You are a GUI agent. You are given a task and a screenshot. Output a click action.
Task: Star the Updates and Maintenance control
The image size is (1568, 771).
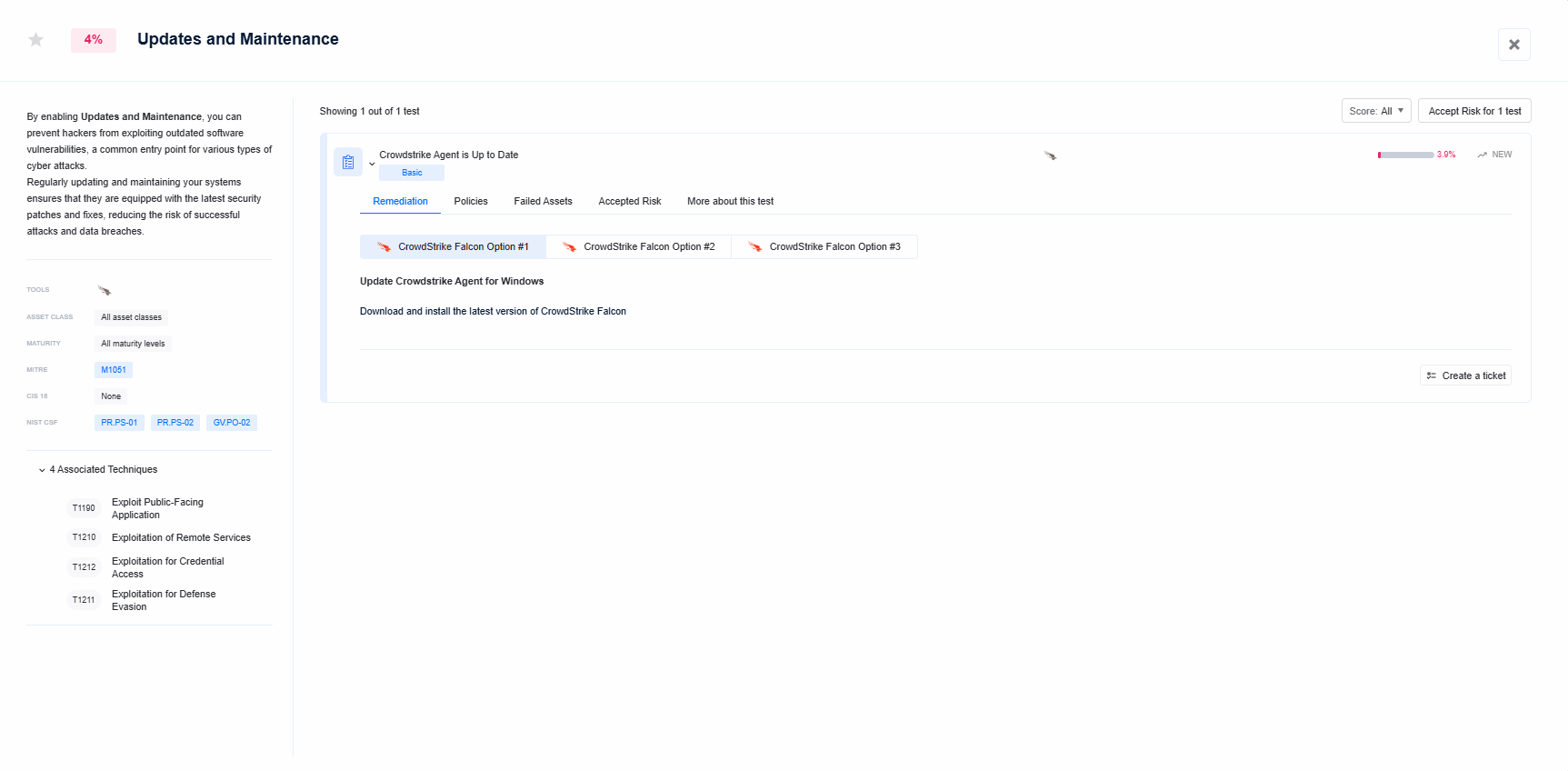point(36,39)
